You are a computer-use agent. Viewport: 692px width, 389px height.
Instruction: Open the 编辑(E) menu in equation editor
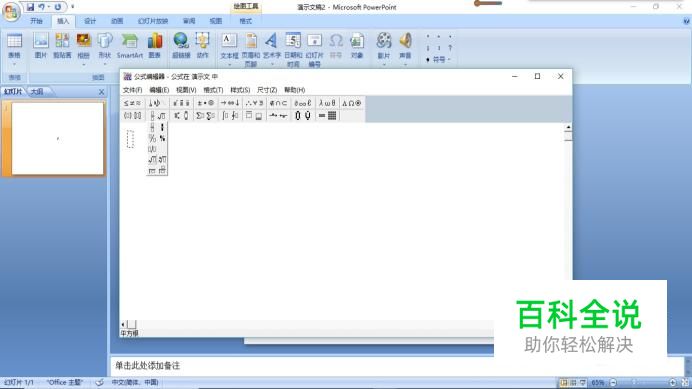159,90
